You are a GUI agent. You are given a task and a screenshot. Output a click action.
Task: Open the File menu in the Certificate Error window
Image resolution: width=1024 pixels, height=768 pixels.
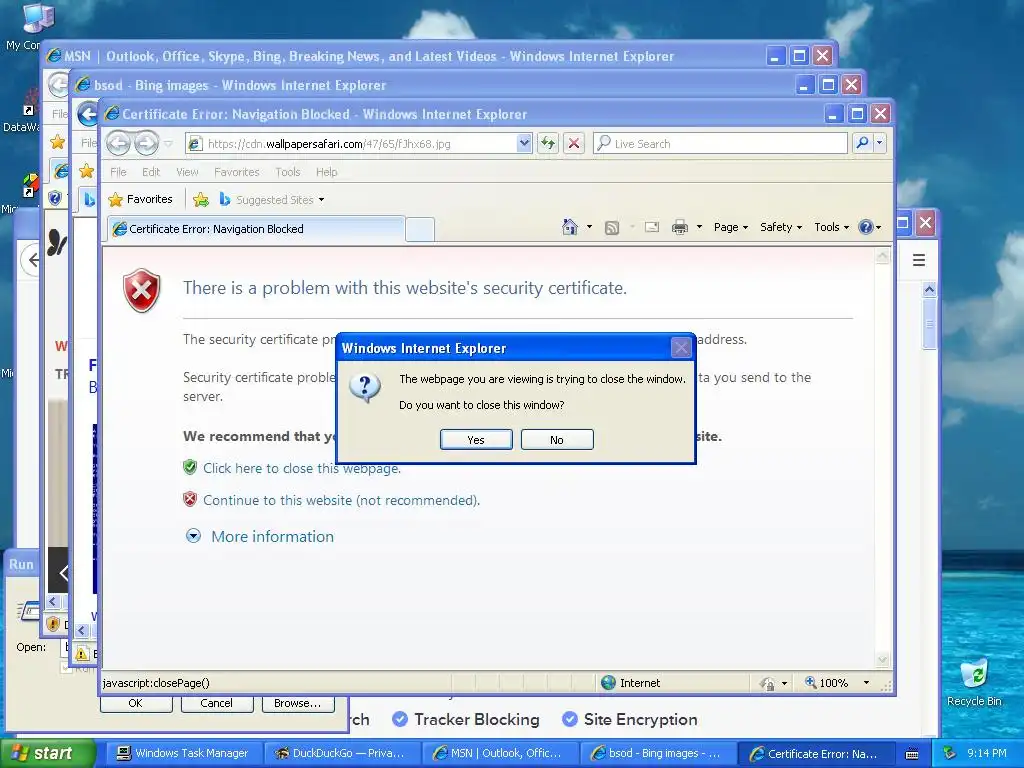tap(118, 172)
